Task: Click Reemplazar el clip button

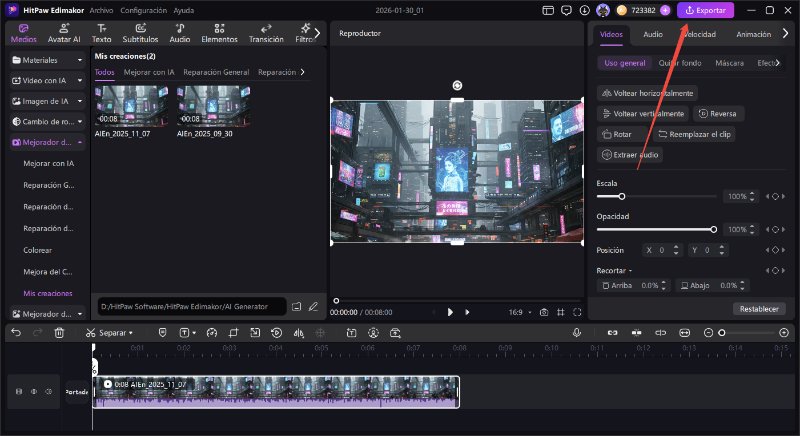Action: click(694, 134)
